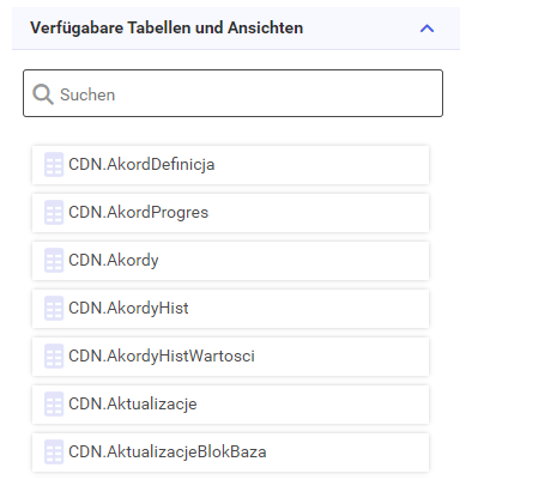Select the CDN.AkordyHistWartosci label
Viewport: 544px width, 478px height.
click(x=162, y=356)
